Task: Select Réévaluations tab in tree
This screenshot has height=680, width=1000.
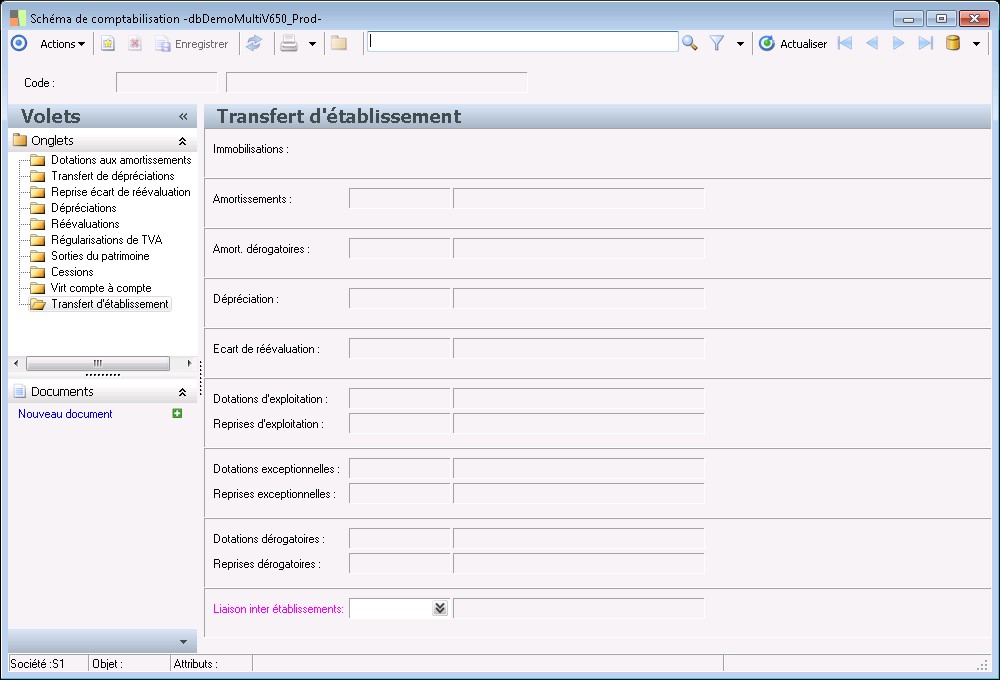Action: (85, 224)
